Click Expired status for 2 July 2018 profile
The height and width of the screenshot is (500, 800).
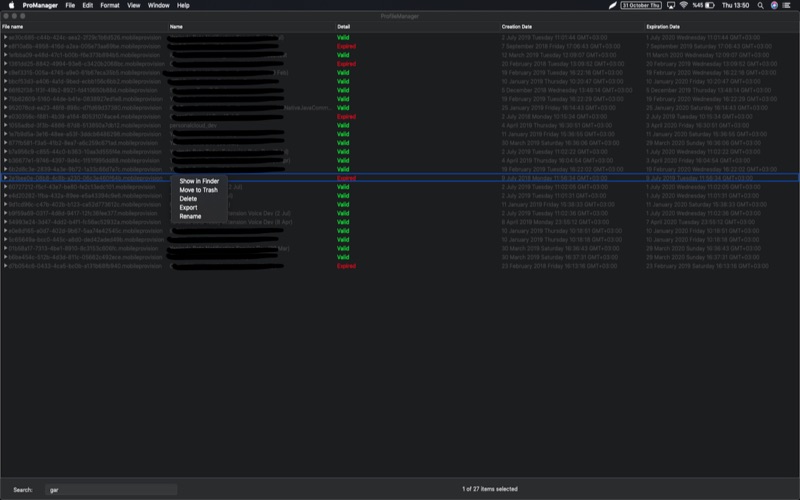coord(346,116)
